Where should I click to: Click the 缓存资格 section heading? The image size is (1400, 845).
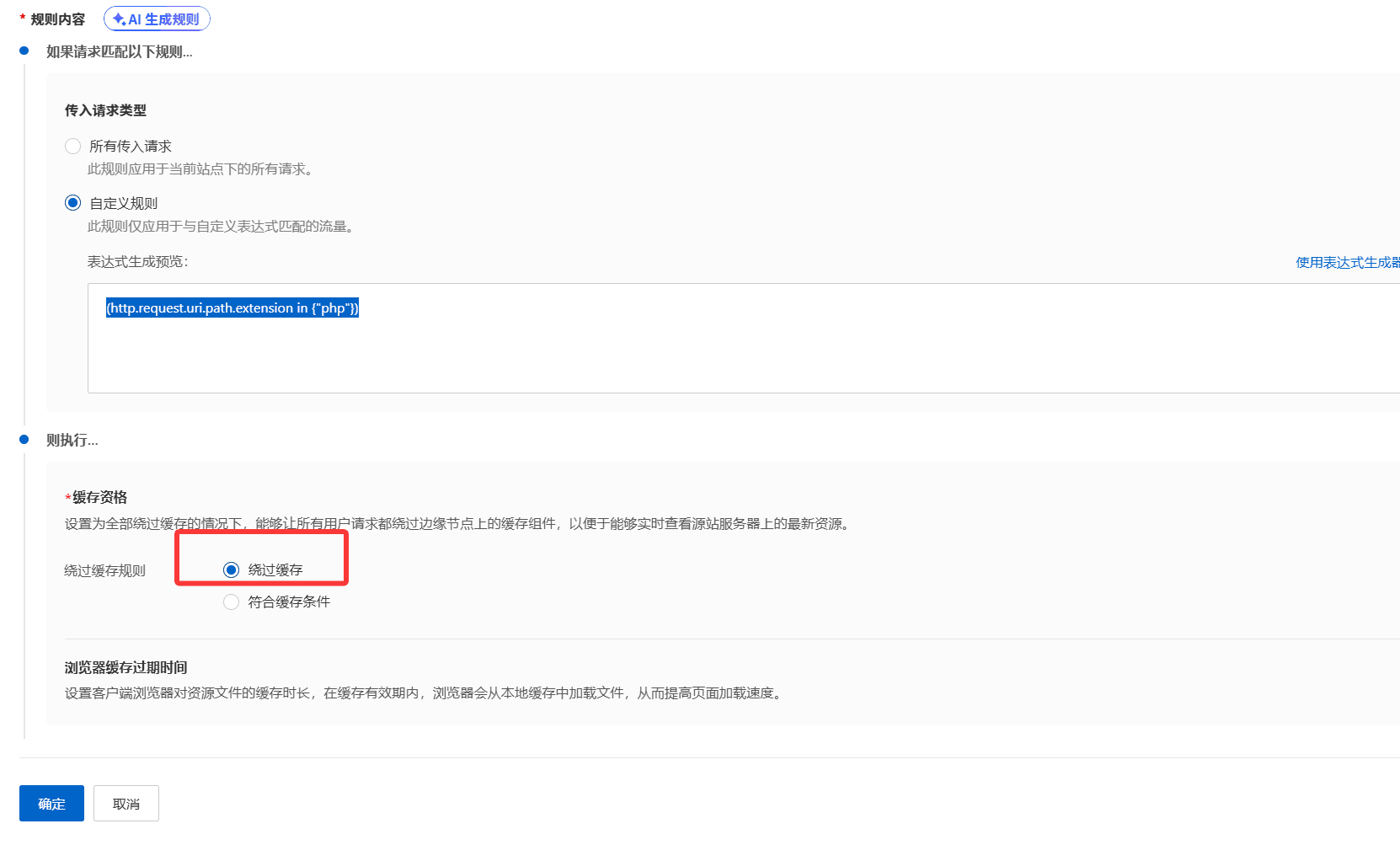[99, 497]
